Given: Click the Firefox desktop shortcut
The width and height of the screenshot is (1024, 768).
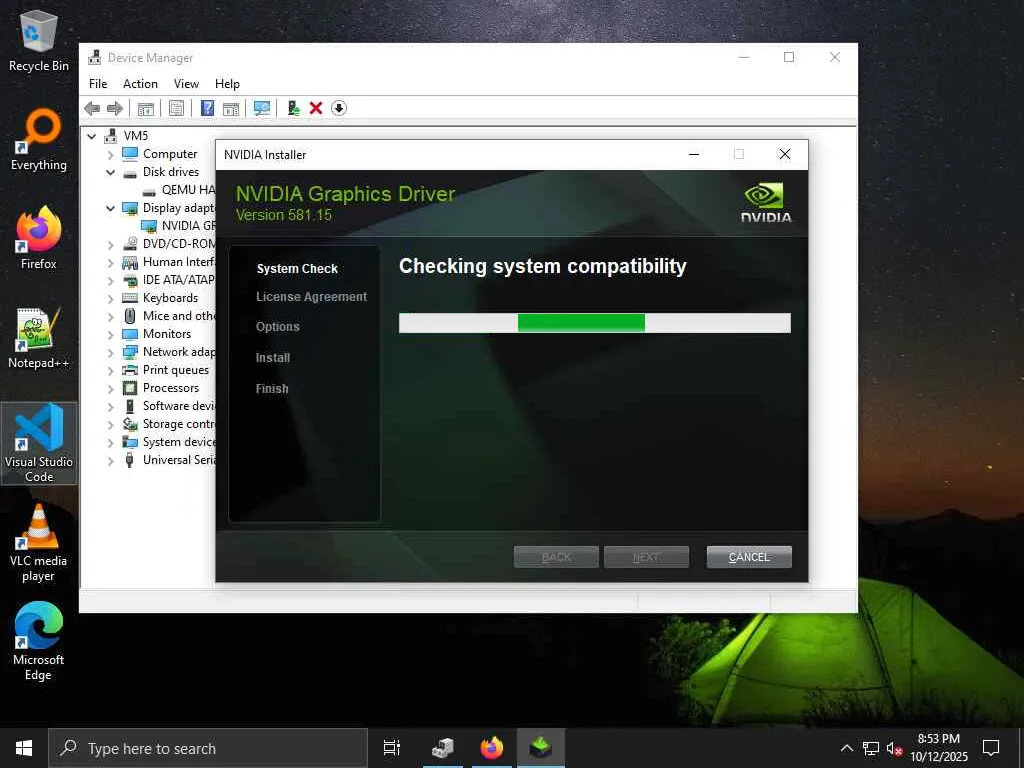Looking at the screenshot, I should coord(39,238).
